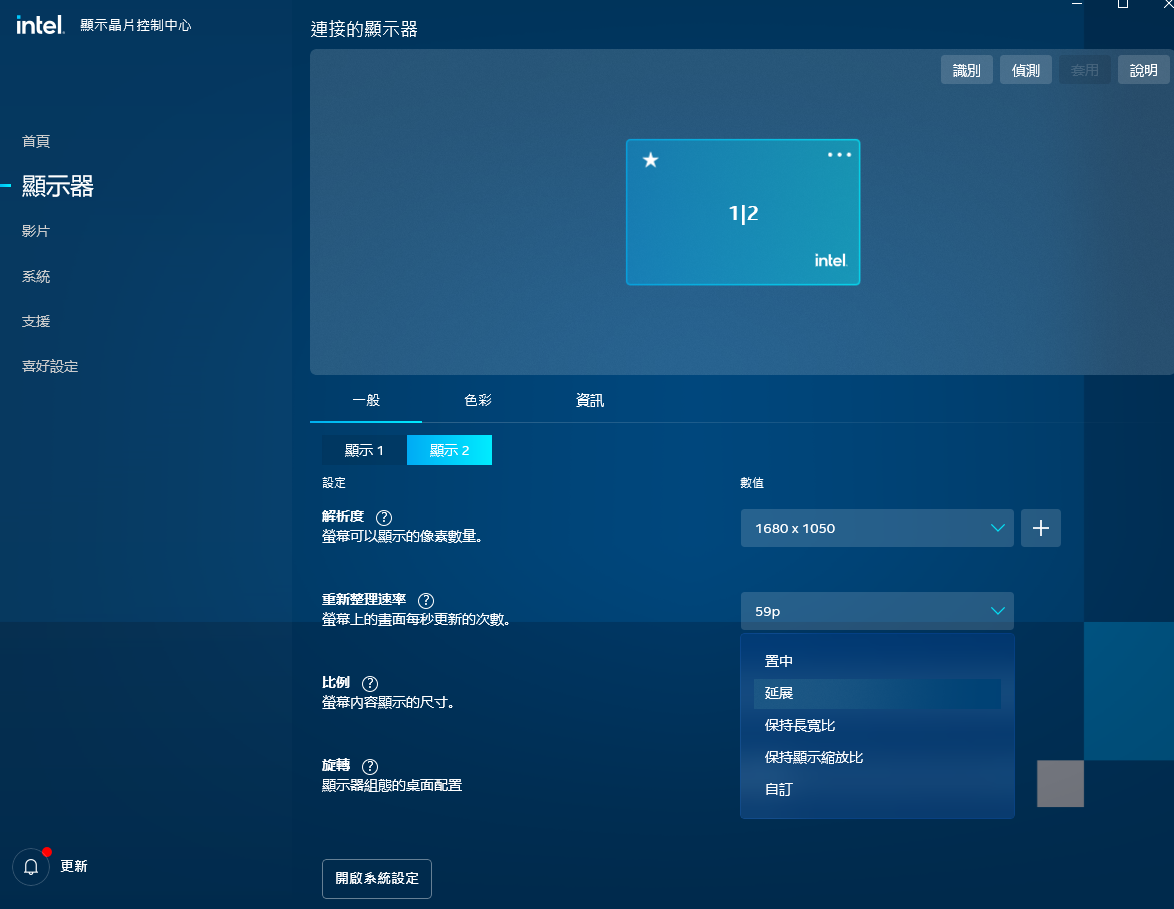Expand the 59p refresh rate dropdown
This screenshot has width=1174, height=909.
pyautogui.click(x=877, y=611)
